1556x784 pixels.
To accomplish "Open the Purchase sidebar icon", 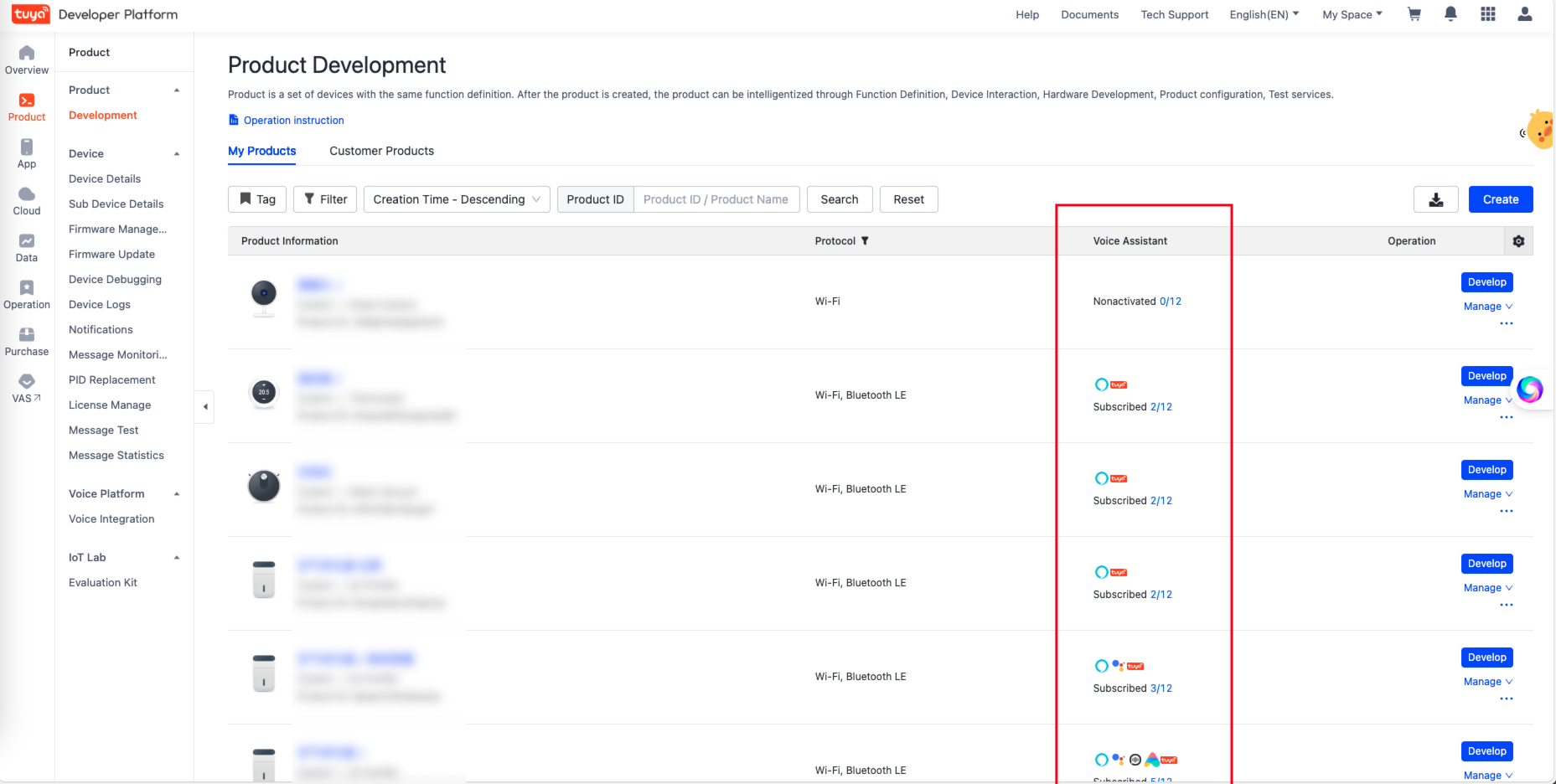I will 27,342.
